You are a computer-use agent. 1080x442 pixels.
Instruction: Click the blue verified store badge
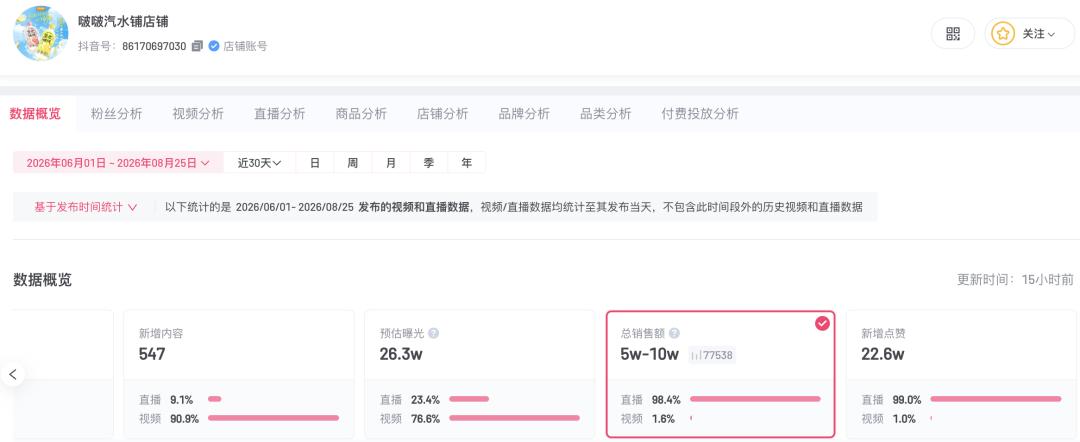pos(214,46)
